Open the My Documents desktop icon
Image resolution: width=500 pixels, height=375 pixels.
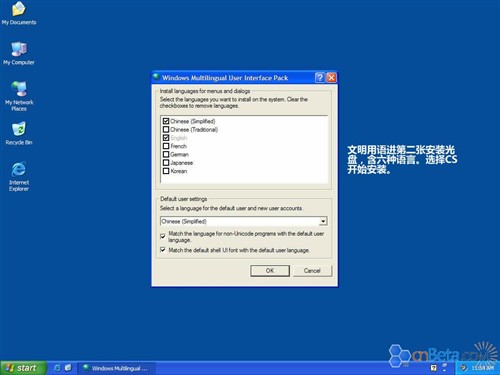tap(19, 13)
